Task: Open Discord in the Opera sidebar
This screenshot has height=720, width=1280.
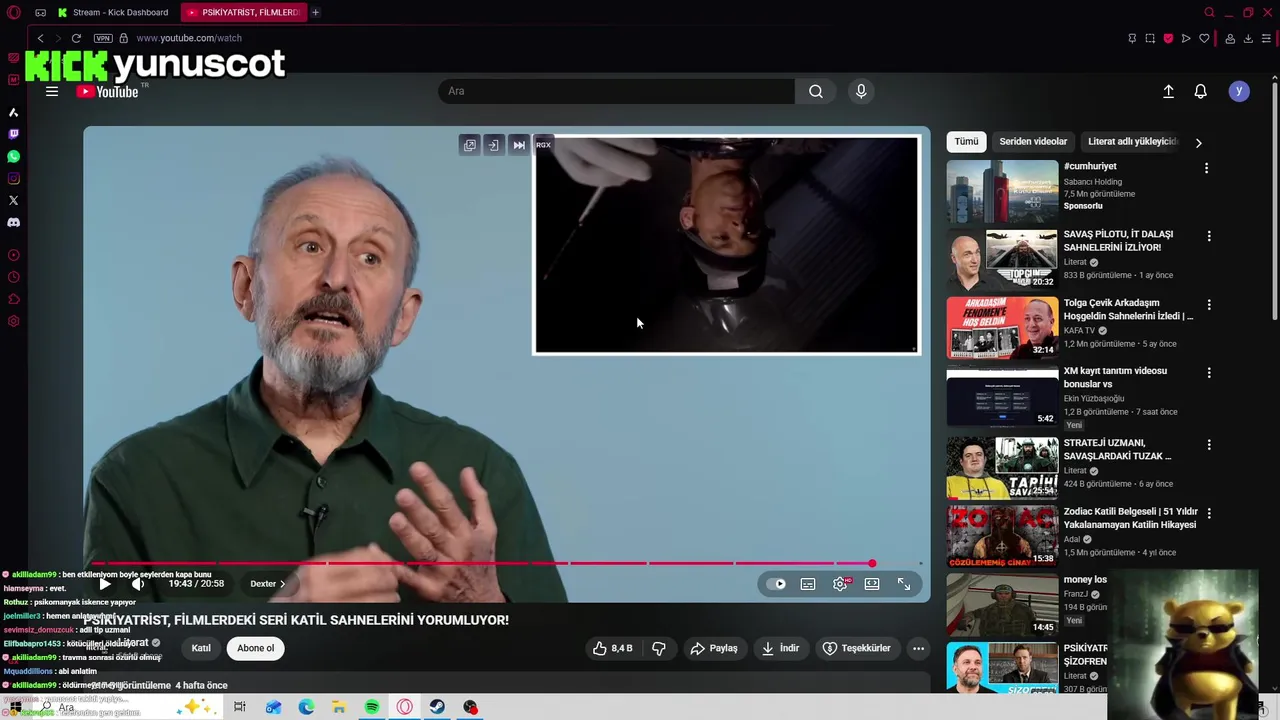Action: pos(13,223)
